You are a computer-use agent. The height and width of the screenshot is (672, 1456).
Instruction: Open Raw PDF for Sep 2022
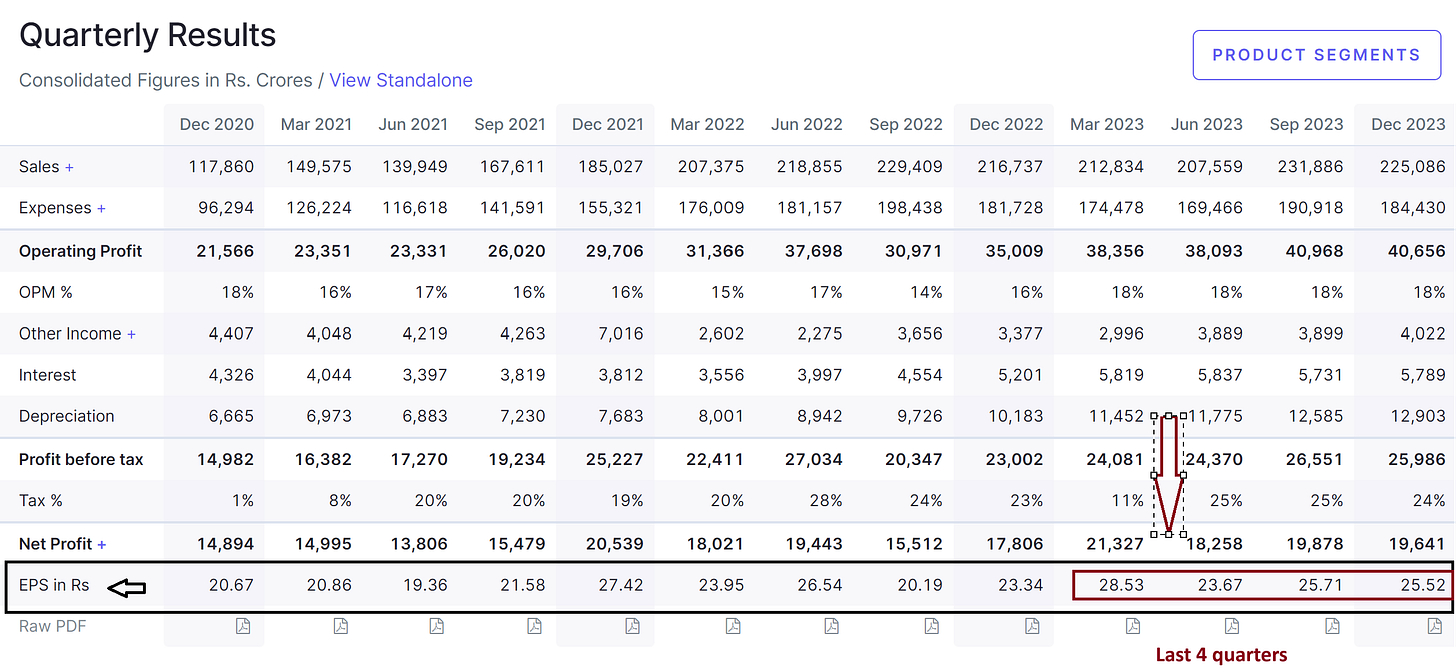pyautogui.click(x=932, y=626)
